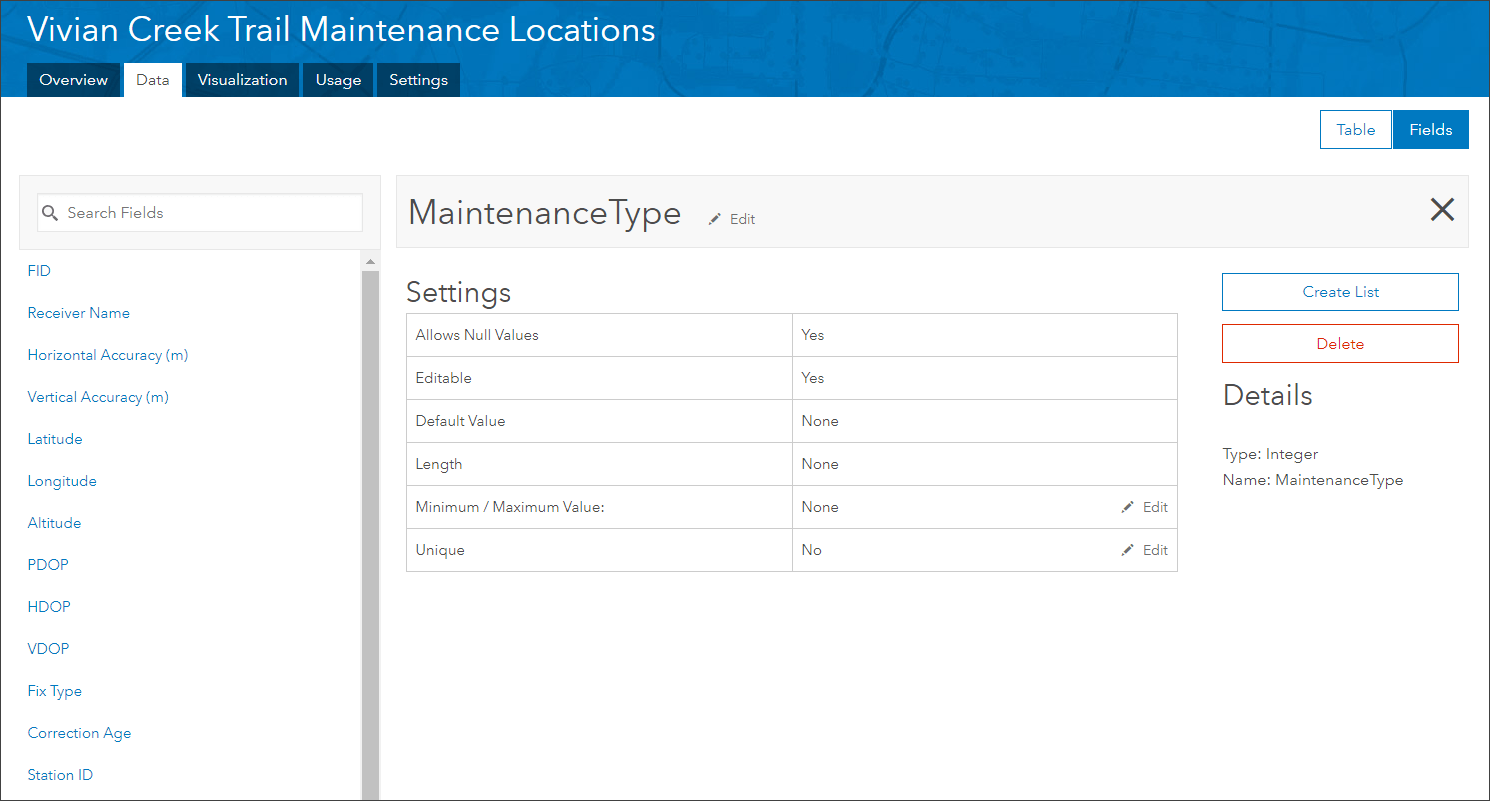Go to the Usage tab
Image resolution: width=1490 pixels, height=801 pixels.
[x=338, y=80]
